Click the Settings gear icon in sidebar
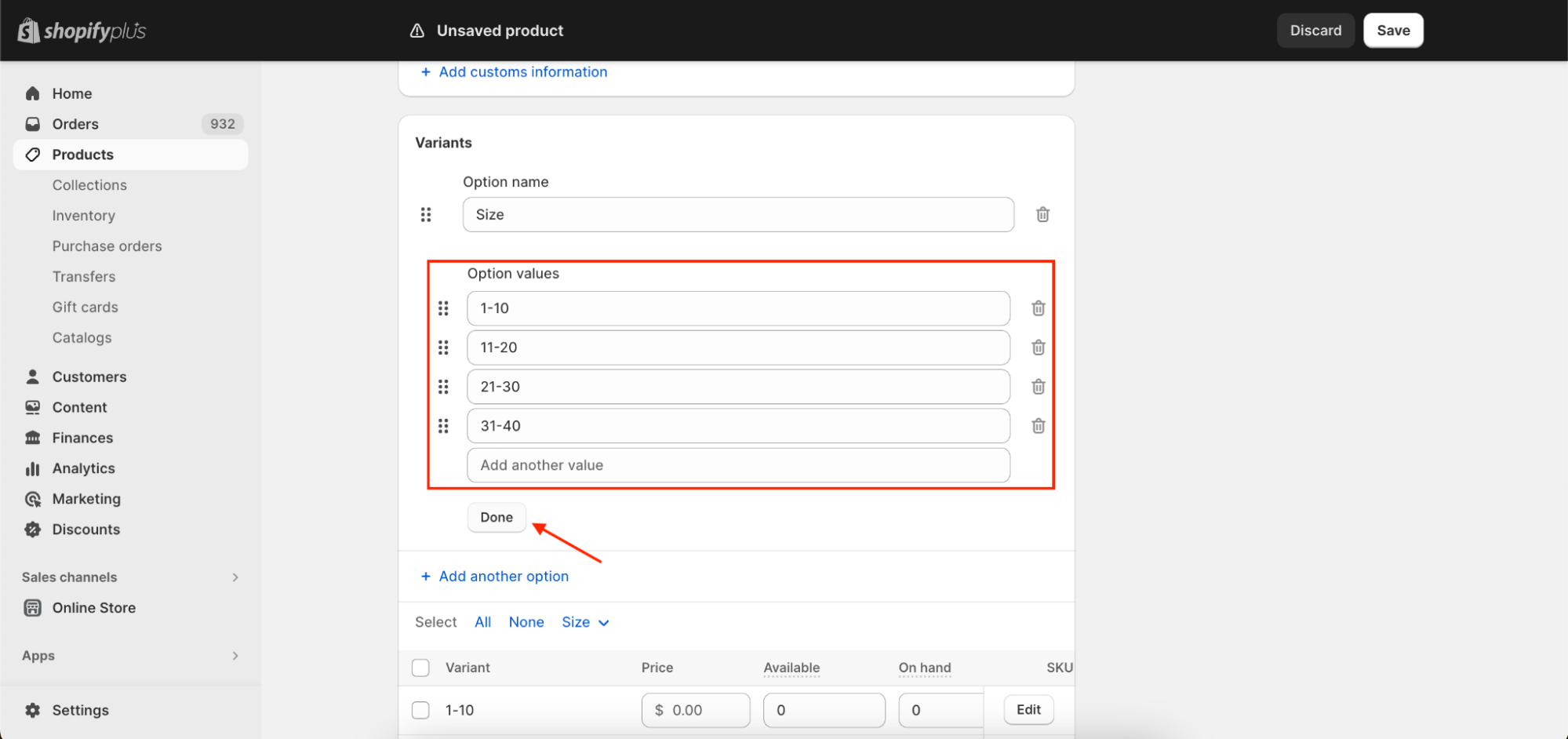1568x739 pixels. 33,710
